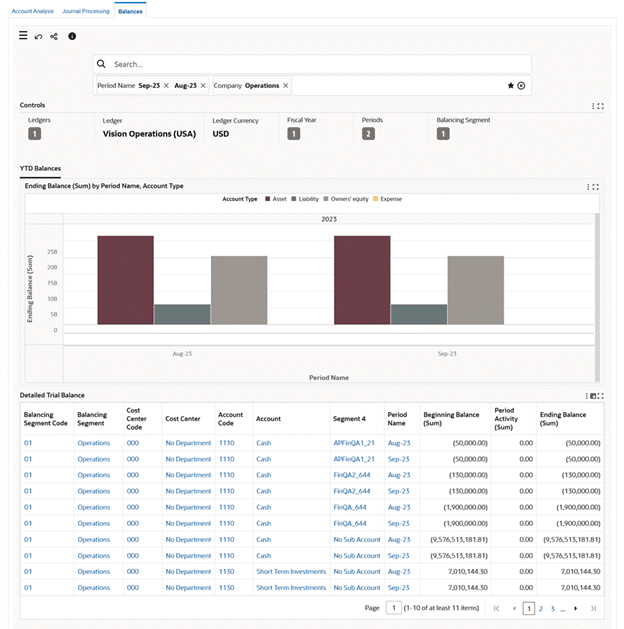
Task: Open Short Term Investments link in Aug-23 row
Action: coord(291,572)
